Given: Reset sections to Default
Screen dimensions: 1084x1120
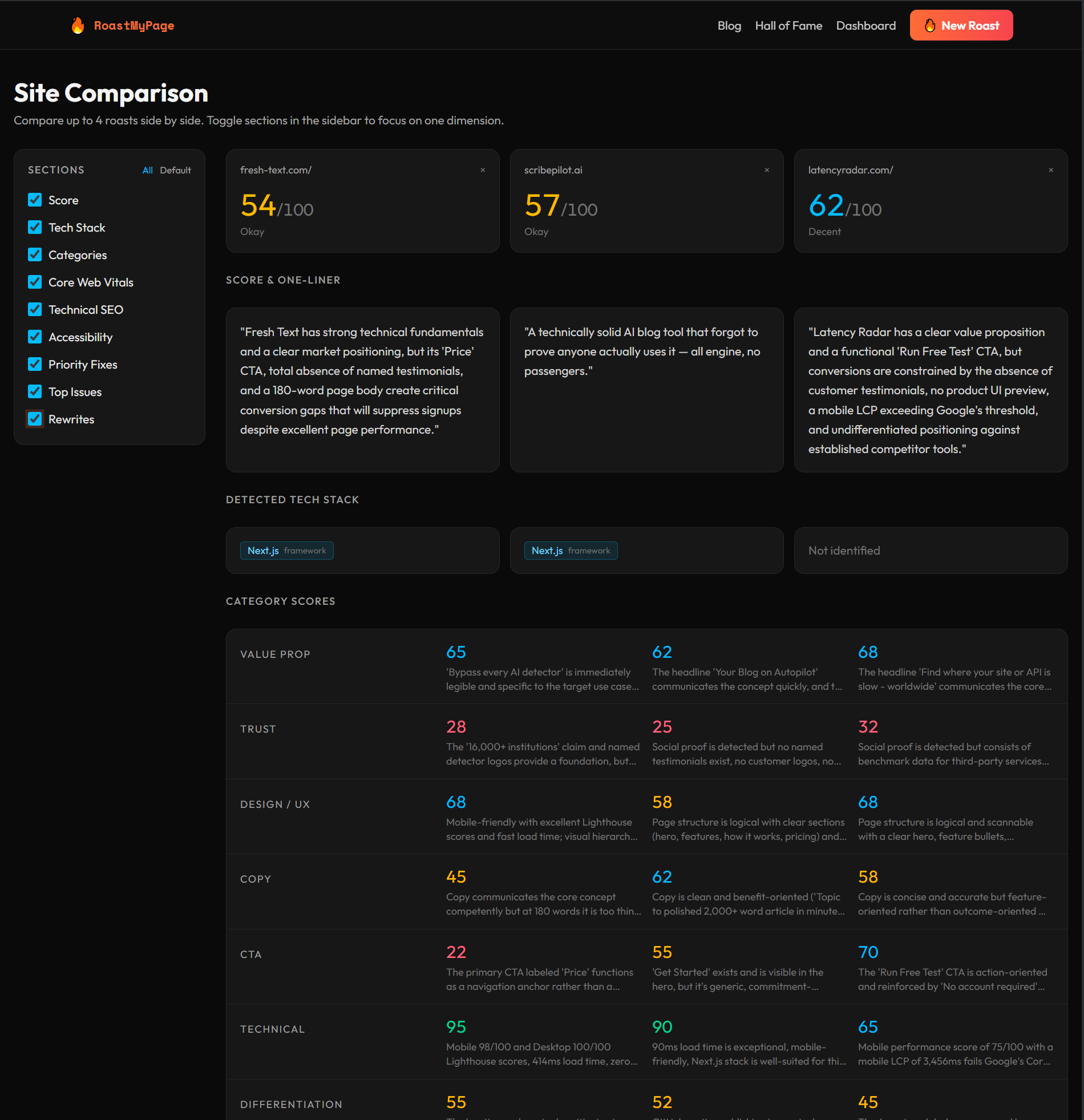Looking at the screenshot, I should (x=175, y=170).
